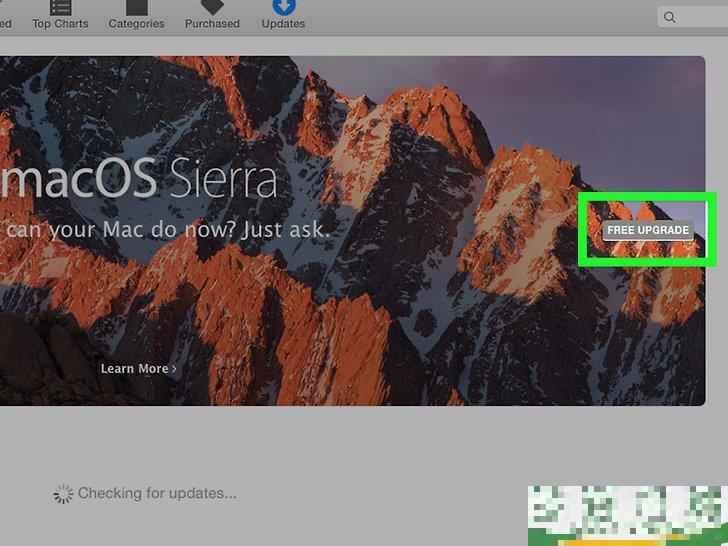This screenshot has height=546, width=728.
Task: Click the Top Charts list icon
Action: tap(60, 7)
